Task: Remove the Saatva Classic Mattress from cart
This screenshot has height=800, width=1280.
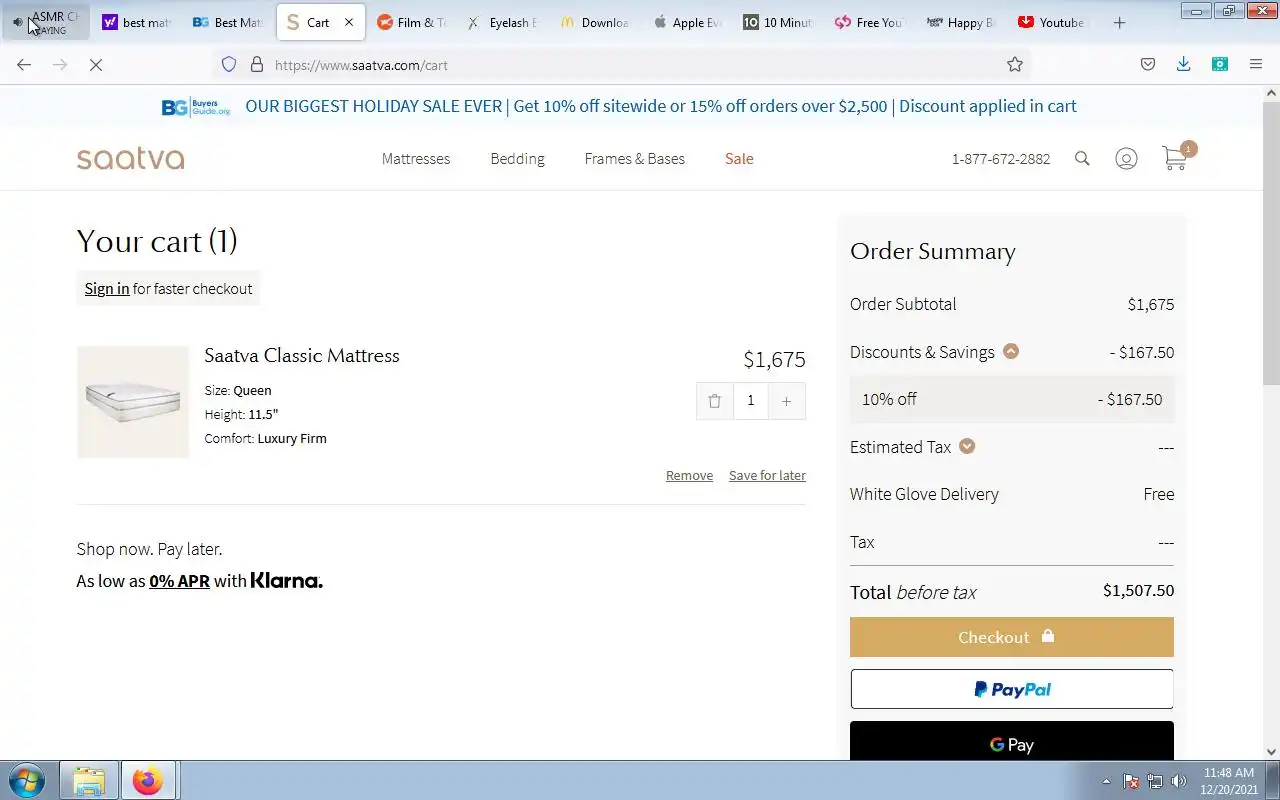Action: (689, 475)
